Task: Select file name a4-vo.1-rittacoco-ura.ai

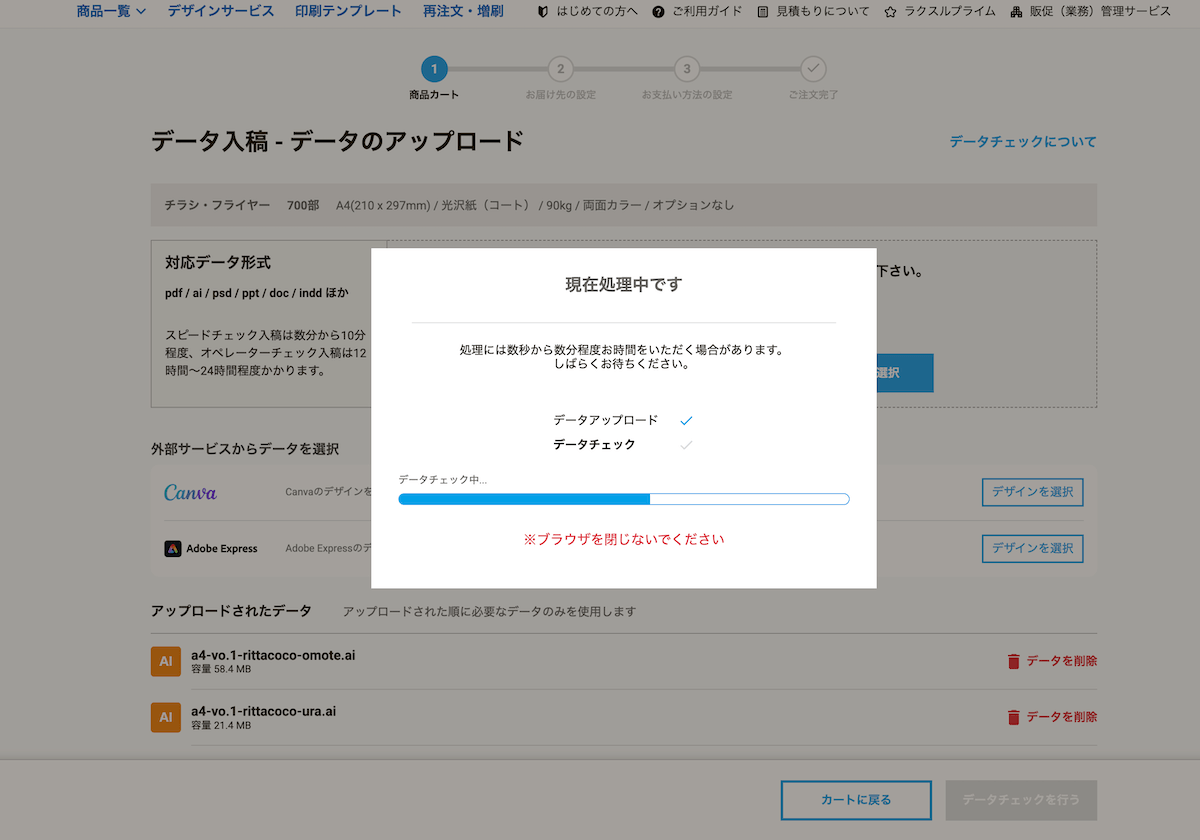Action: (263, 711)
